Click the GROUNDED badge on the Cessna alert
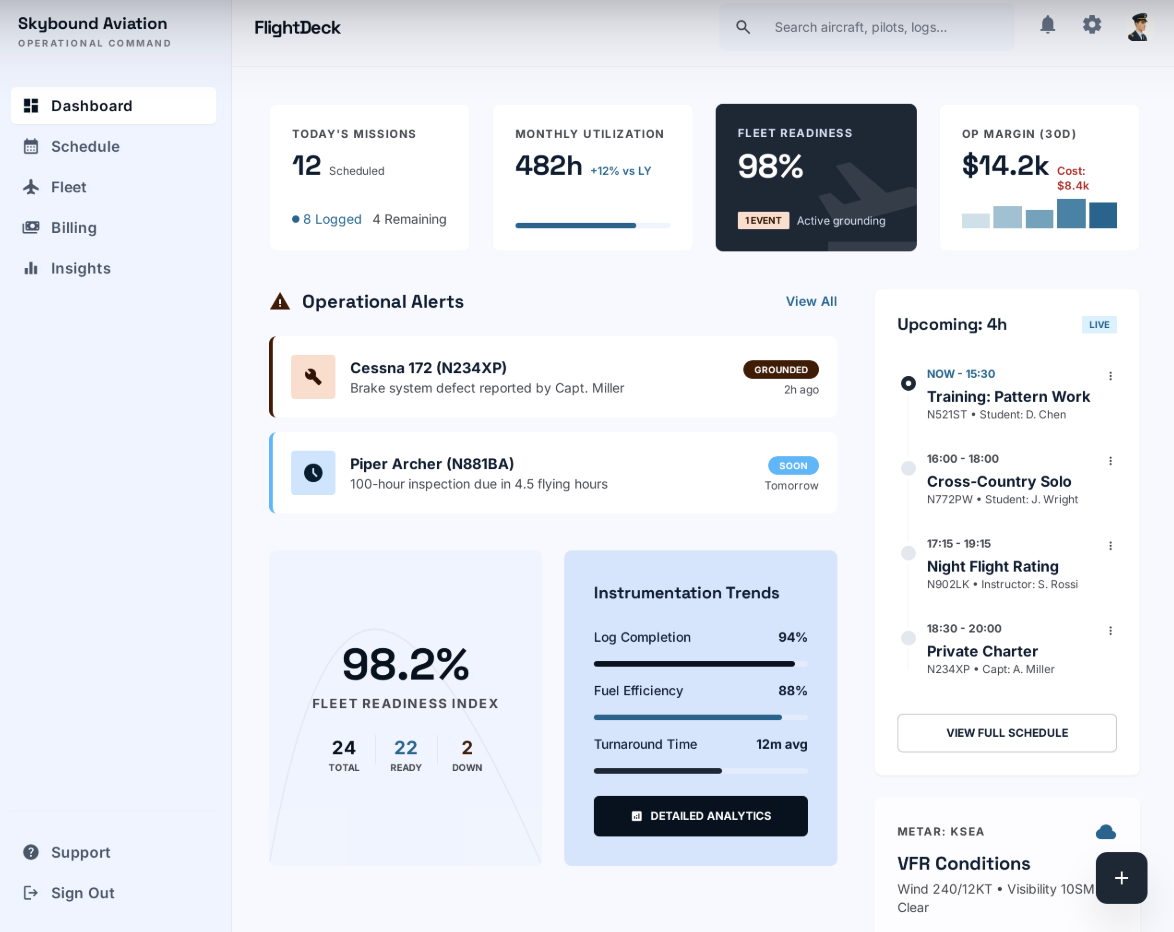 pyautogui.click(x=781, y=369)
